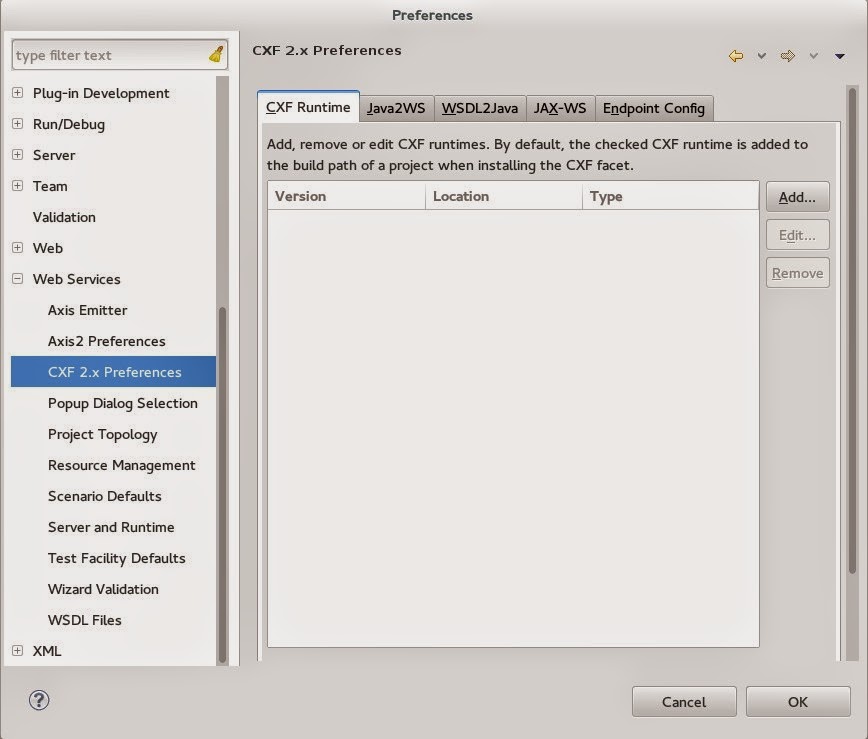868x739 pixels.
Task: Expand the Plug-in Development node
Action: click(18, 92)
